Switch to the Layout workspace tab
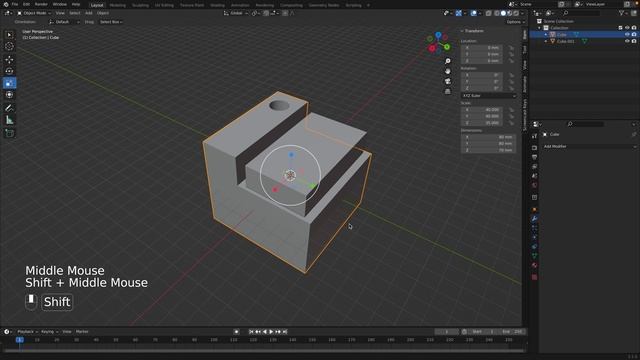Viewport: 640px width, 360px height. click(x=97, y=5)
